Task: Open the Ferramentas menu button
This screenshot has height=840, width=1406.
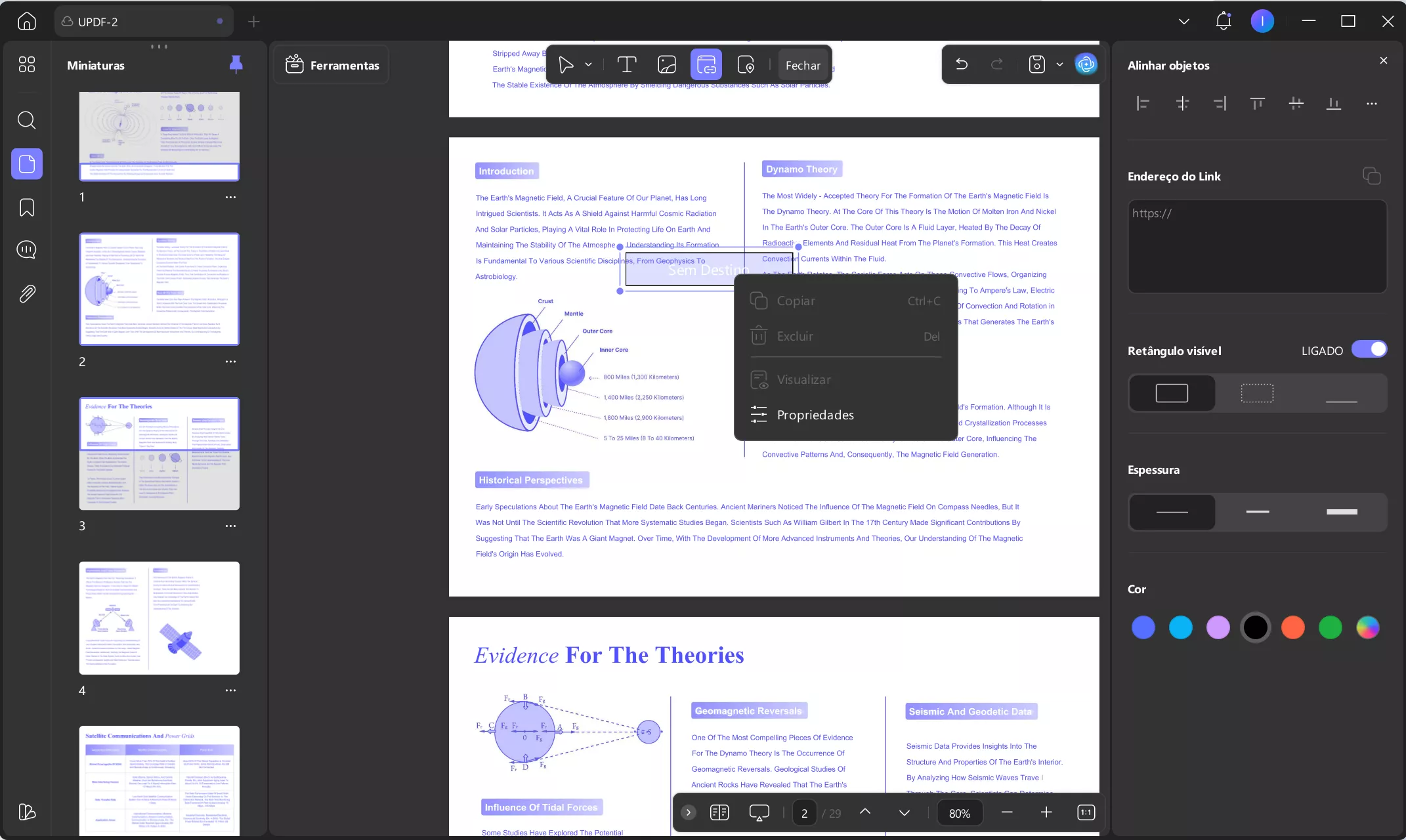Action: [x=332, y=65]
